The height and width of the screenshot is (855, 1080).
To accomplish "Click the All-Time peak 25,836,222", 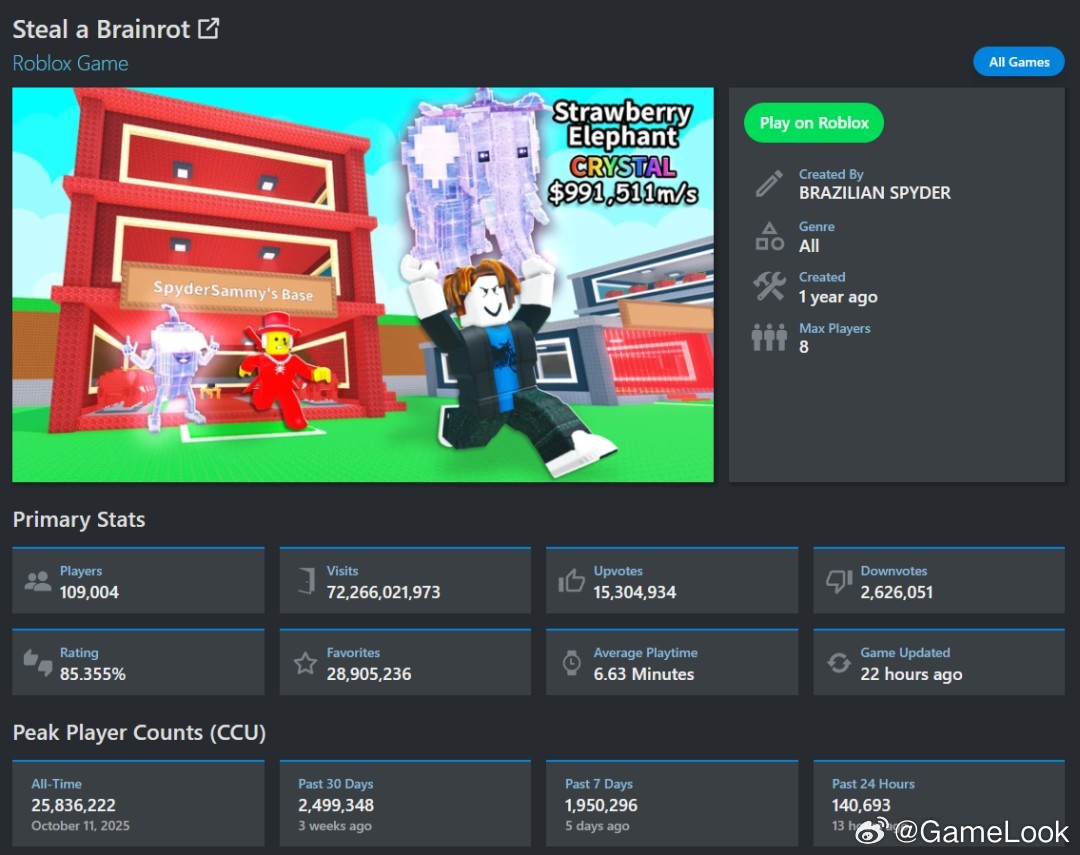I will coord(73,805).
